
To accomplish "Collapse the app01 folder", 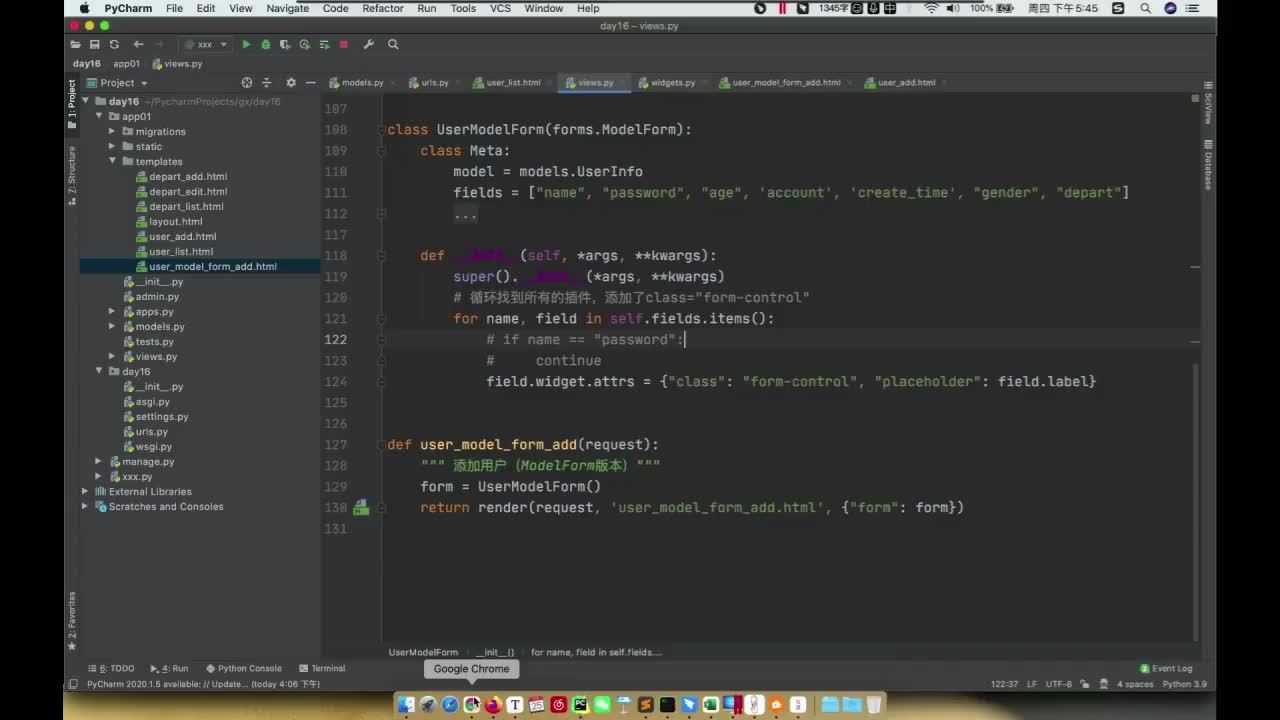I will coord(99,116).
